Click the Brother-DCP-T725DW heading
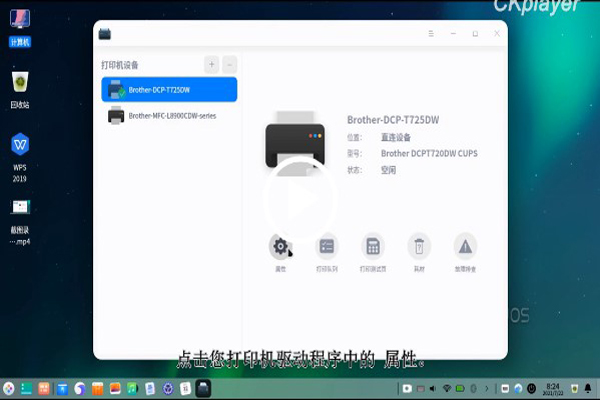Screen dimensions: 600x400 click(393, 120)
